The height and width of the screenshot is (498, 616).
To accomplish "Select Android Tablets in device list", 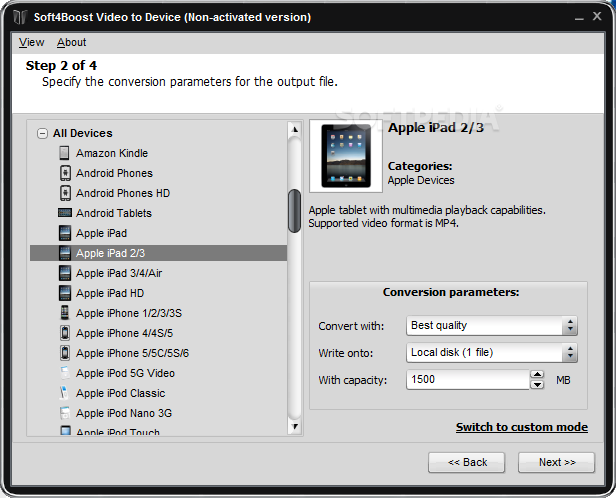I will (114, 213).
